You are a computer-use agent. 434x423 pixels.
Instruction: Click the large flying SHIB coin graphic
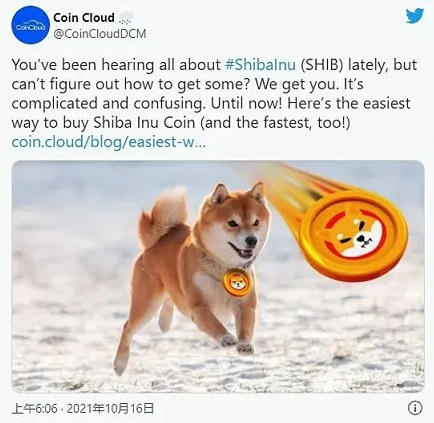coord(355,235)
